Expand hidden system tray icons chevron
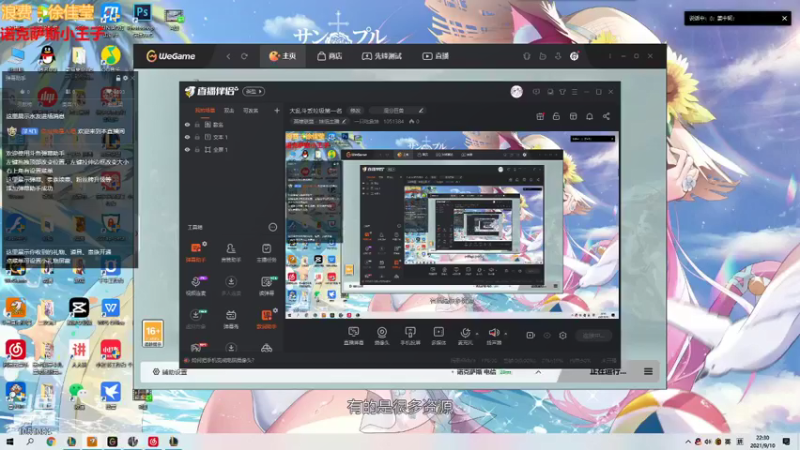The width and height of the screenshot is (800, 450). (687, 442)
